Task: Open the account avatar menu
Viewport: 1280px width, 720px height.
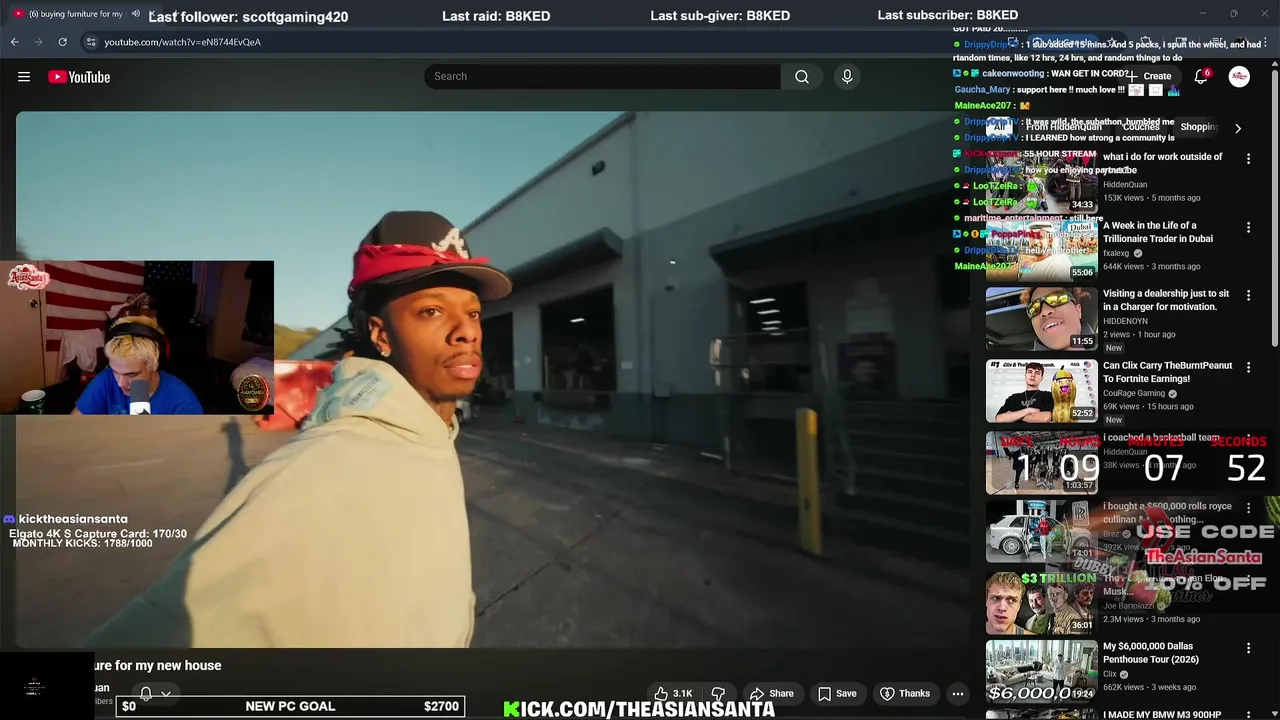Action: click(1239, 77)
